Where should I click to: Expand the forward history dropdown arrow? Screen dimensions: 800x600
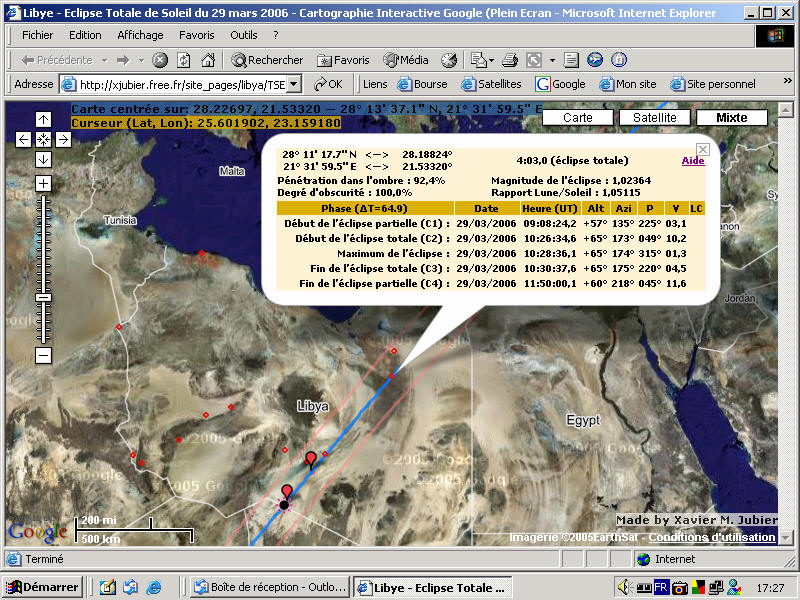[141, 60]
